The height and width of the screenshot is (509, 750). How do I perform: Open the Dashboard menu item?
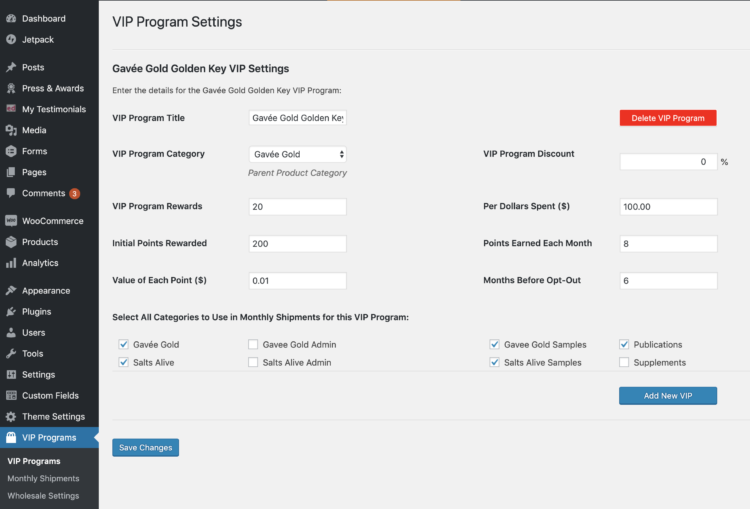coord(49,19)
